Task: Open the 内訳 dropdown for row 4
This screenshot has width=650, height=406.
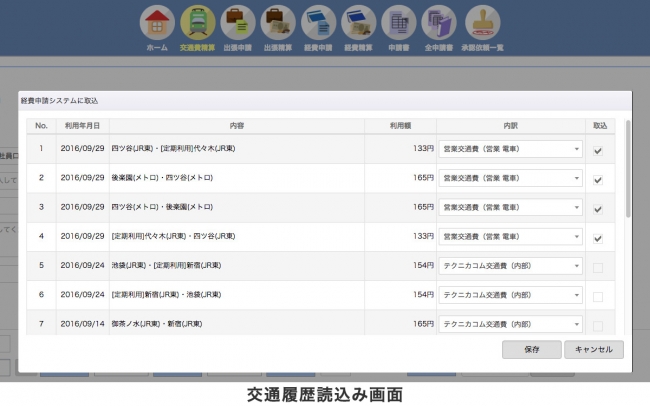Action: 510,237
